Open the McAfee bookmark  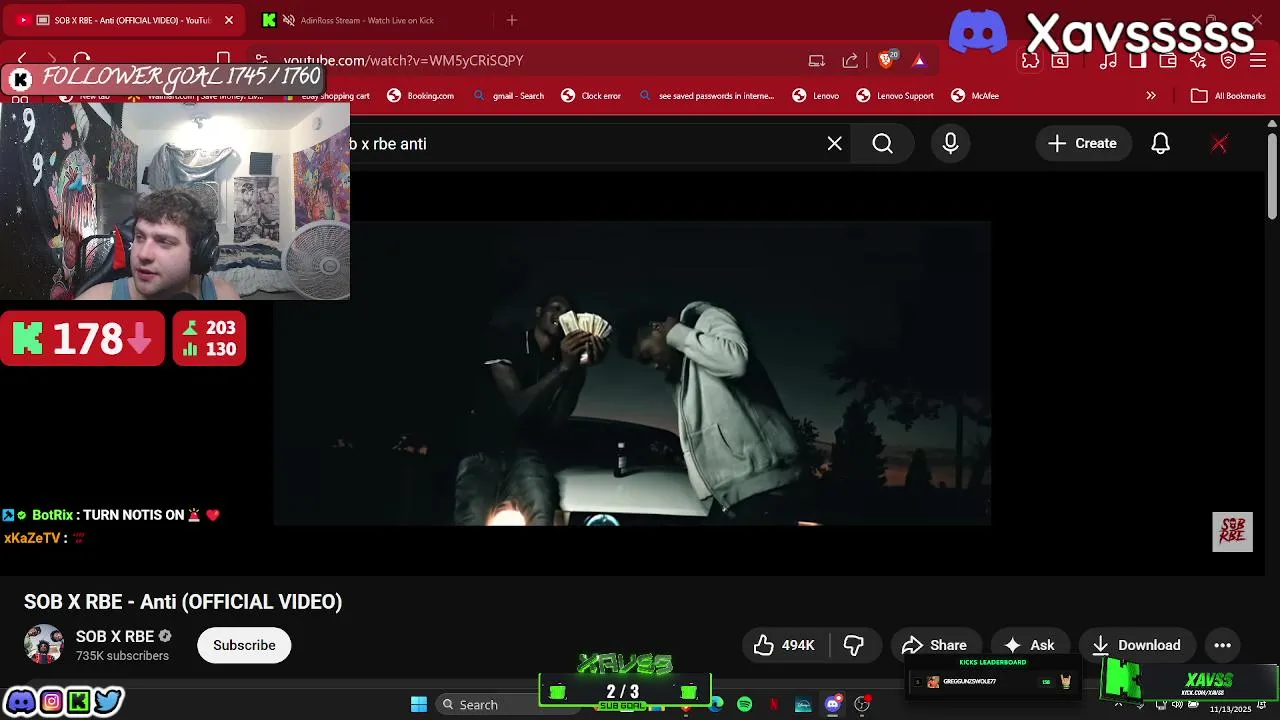(975, 96)
